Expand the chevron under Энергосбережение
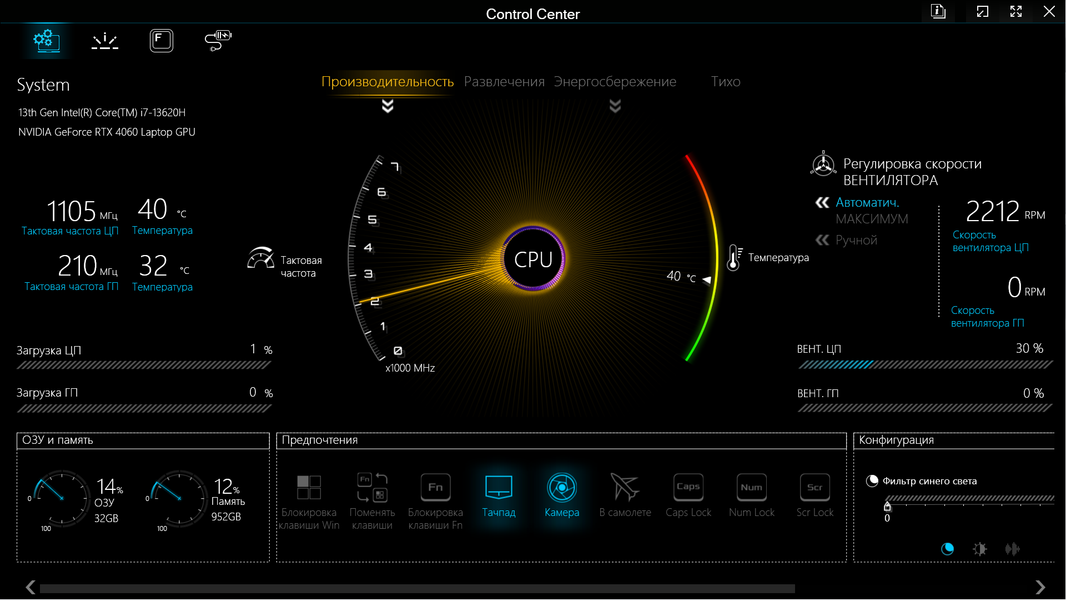Screen dimensions: 1066x600 tap(615, 105)
